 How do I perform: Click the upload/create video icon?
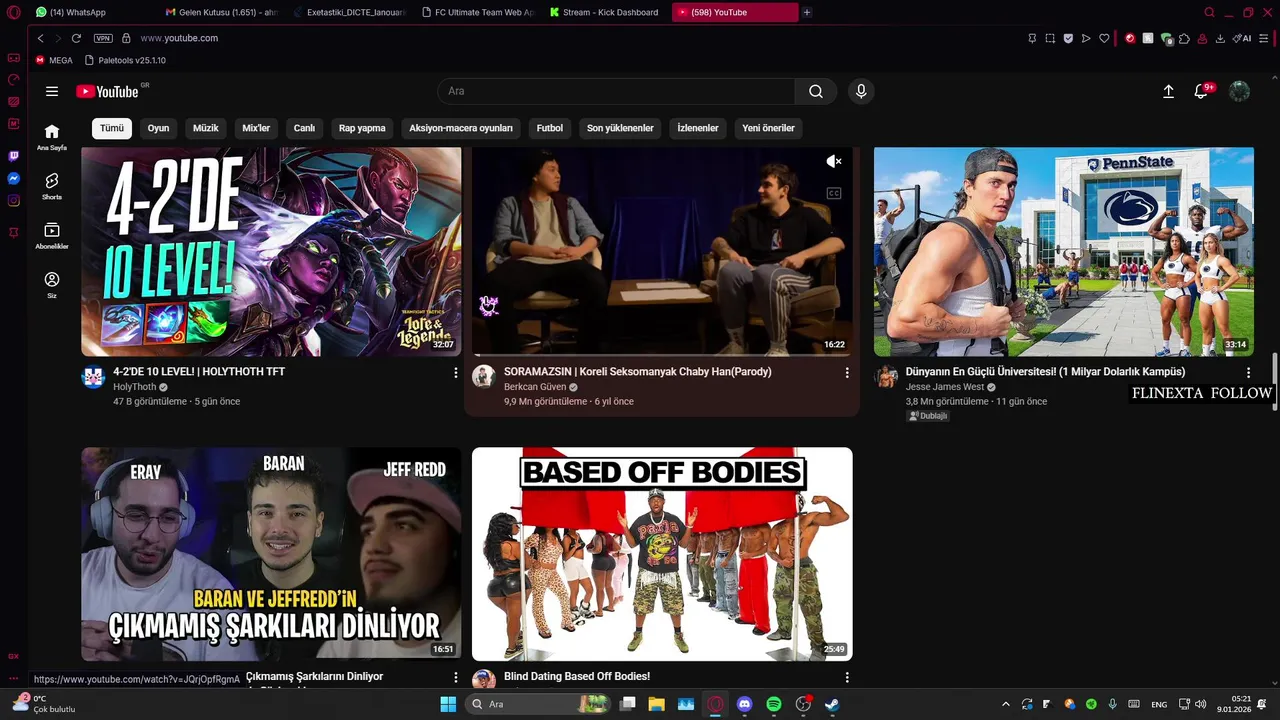[x=1168, y=91]
